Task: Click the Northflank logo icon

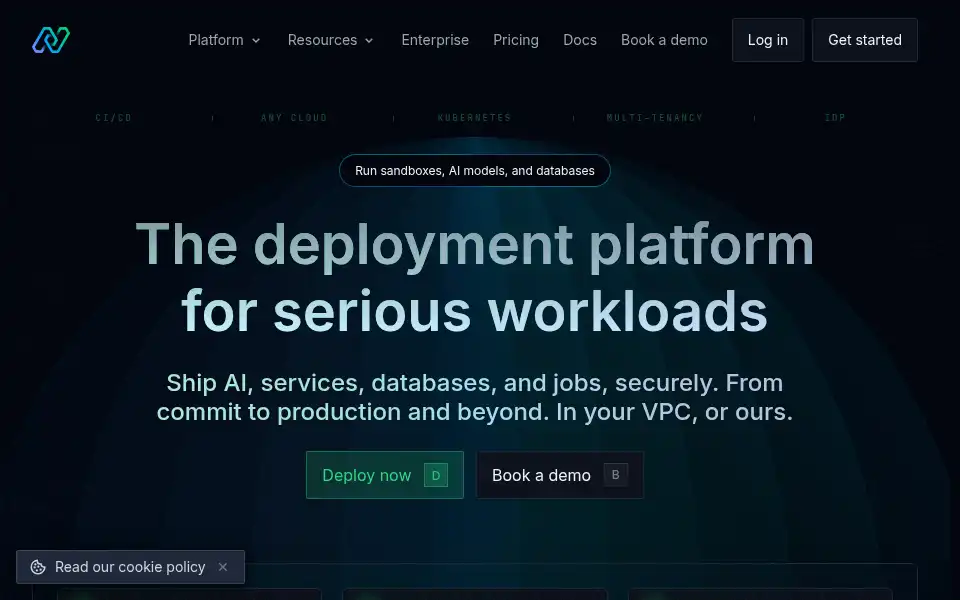Action: pos(51,40)
